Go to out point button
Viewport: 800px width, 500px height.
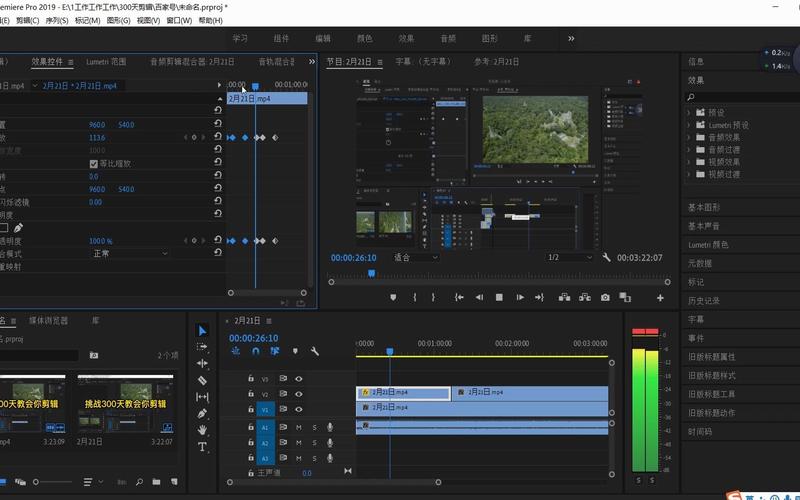(x=539, y=297)
